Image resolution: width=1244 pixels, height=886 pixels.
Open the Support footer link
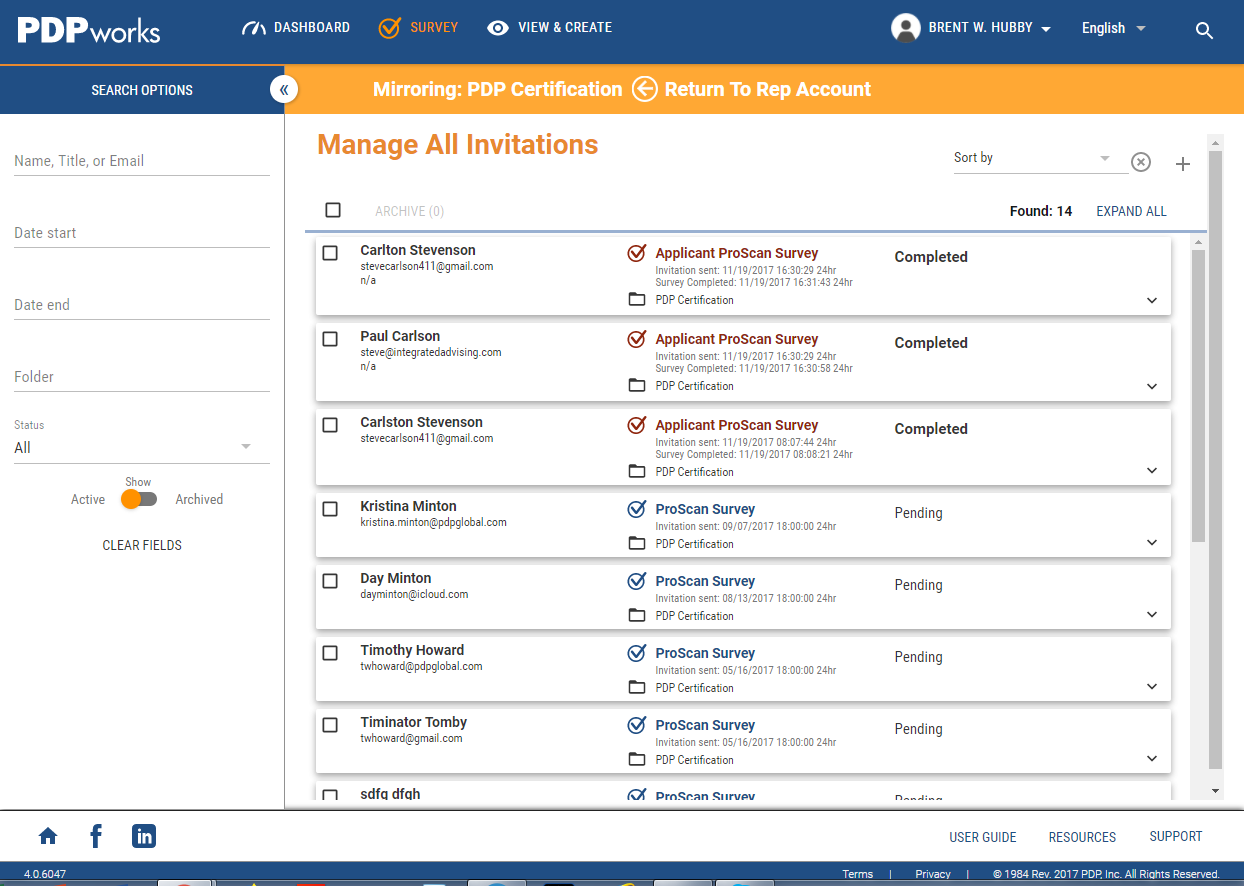click(1176, 836)
